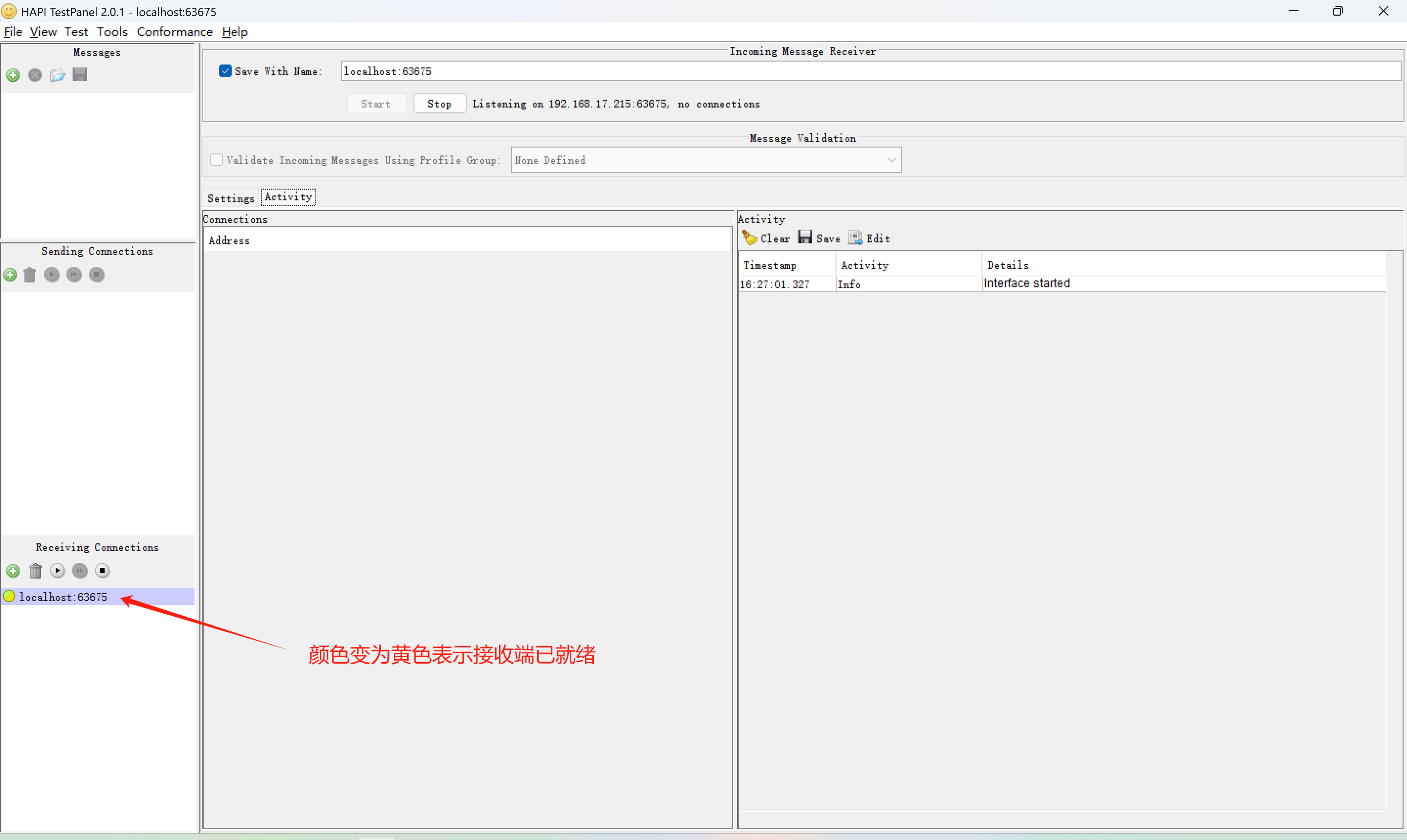Delete the selected receiving connection
Image resolution: width=1407 pixels, height=840 pixels.
pos(36,571)
